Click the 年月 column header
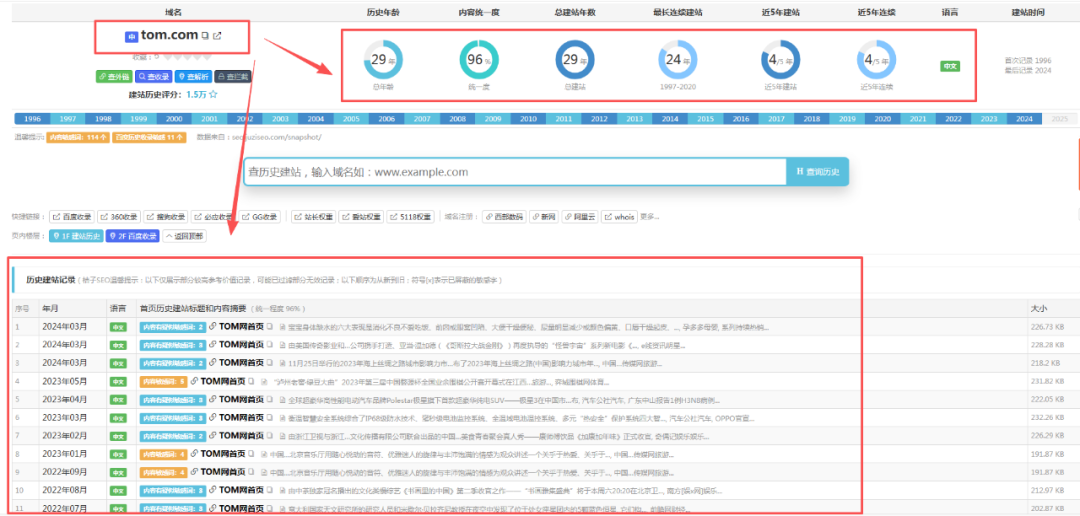This screenshot has height=516, width=1080. point(50,308)
